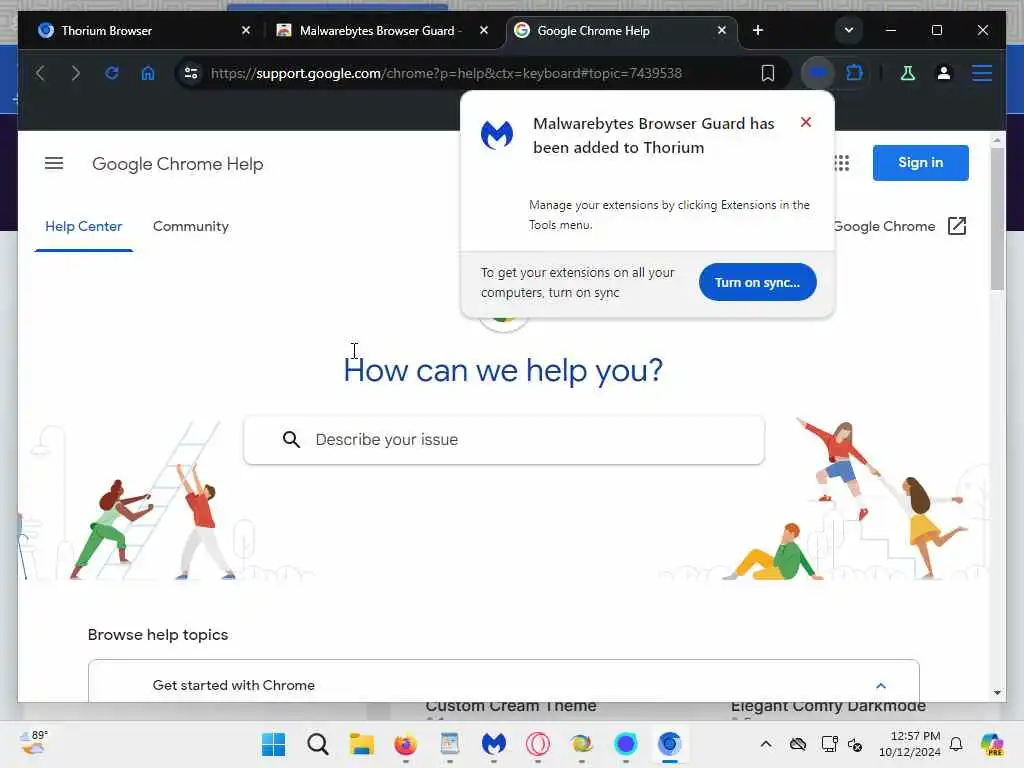Viewport: 1024px width, 768px height.
Task: Open the profile avatar menu
Action: tap(944, 73)
